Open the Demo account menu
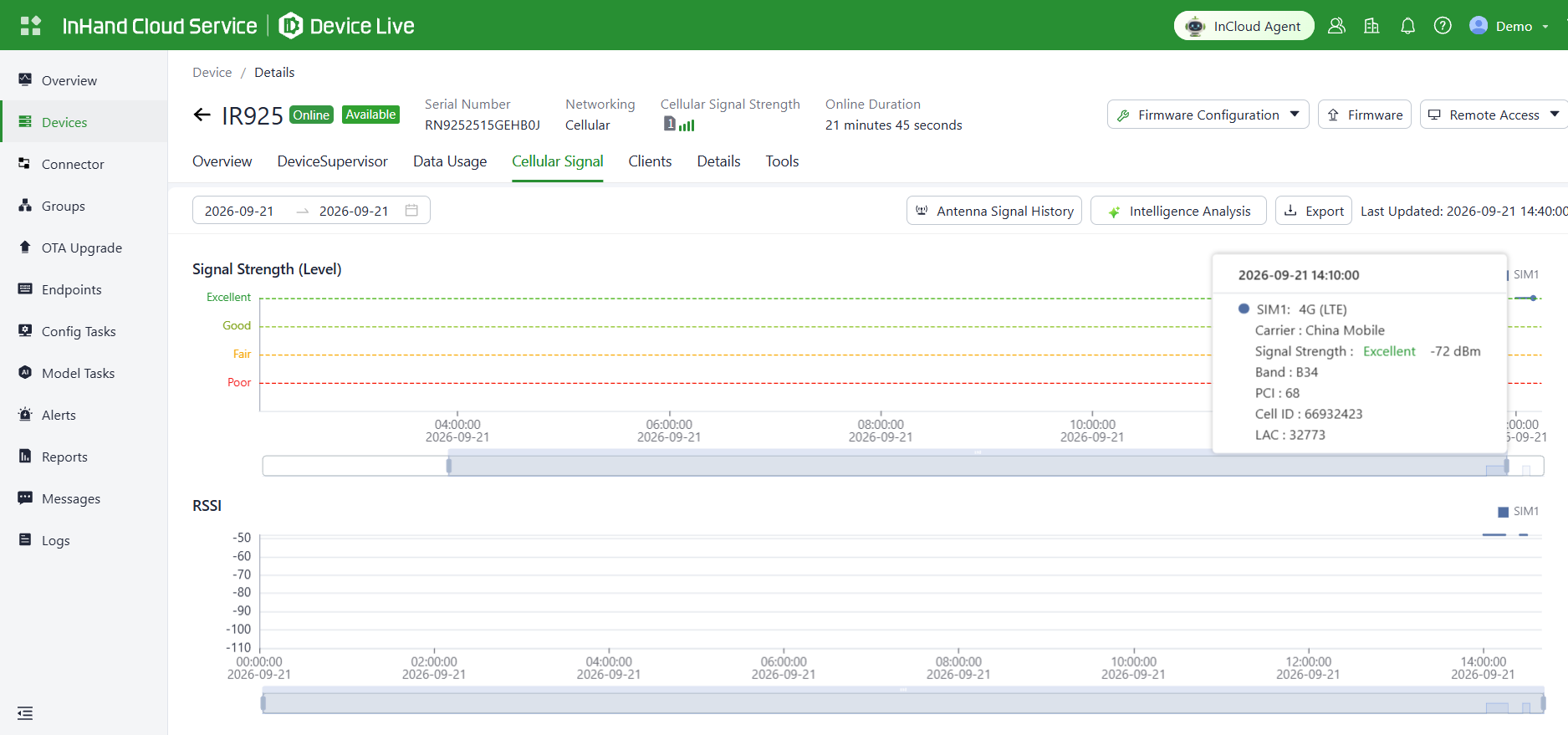 tap(1509, 26)
